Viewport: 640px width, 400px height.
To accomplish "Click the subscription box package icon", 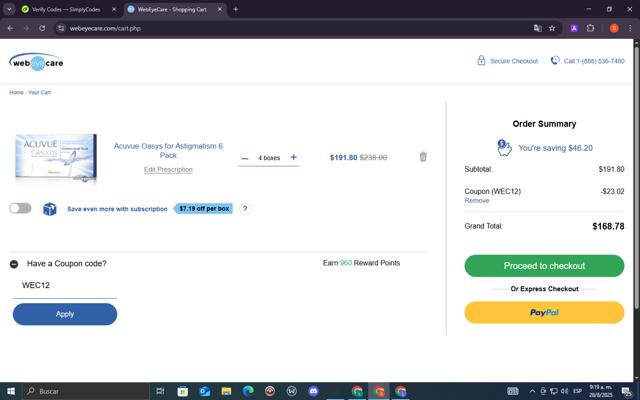I will [50, 209].
